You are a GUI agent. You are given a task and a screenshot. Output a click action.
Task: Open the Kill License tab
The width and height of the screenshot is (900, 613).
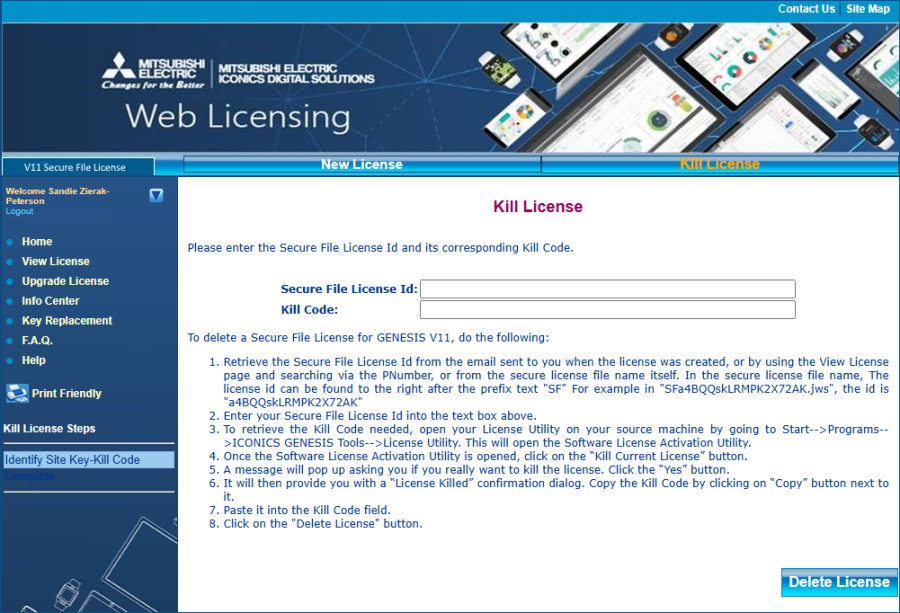720,164
